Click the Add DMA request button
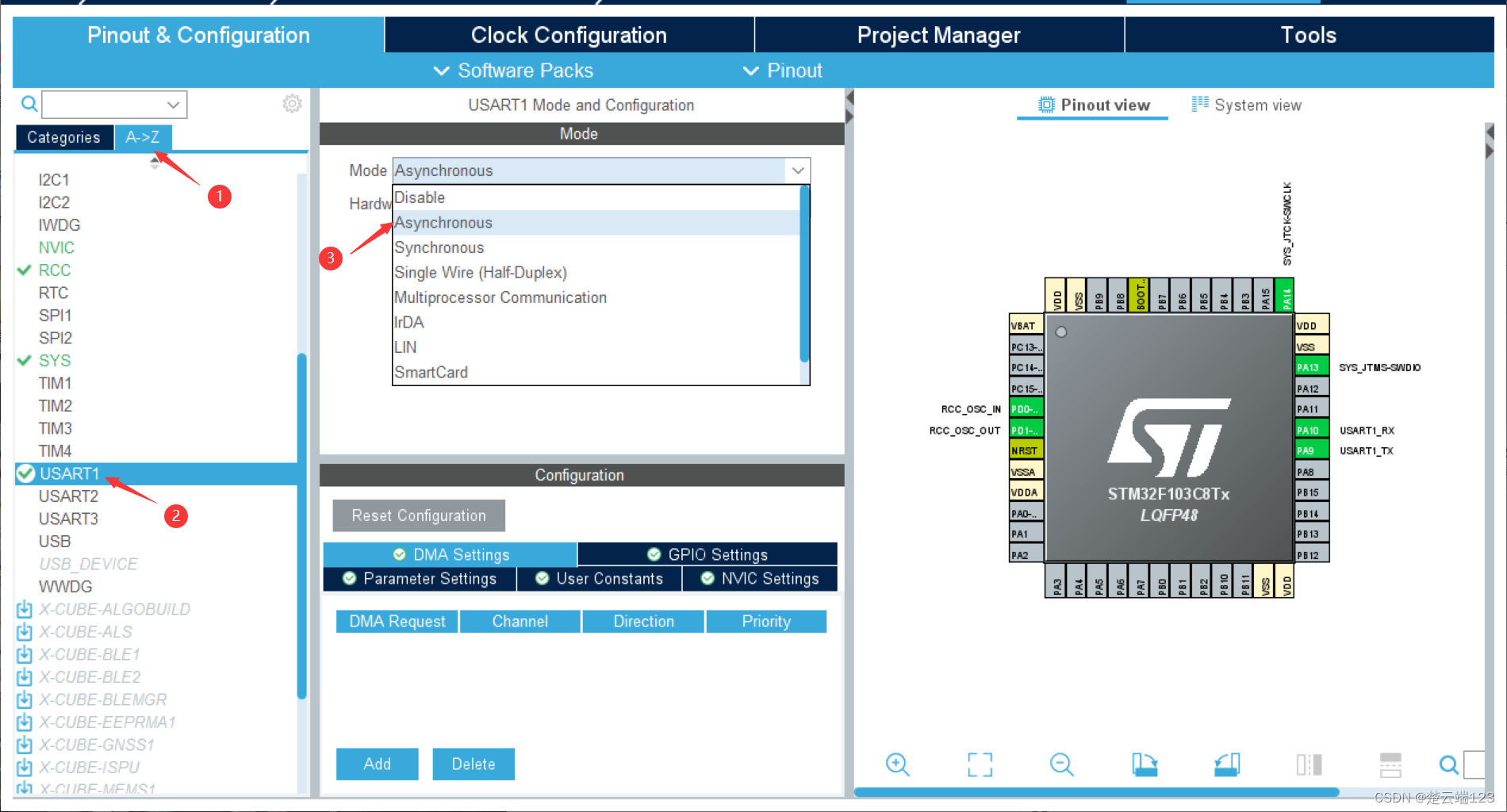The height and width of the screenshot is (812, 1507). click(x=377, y=764)
